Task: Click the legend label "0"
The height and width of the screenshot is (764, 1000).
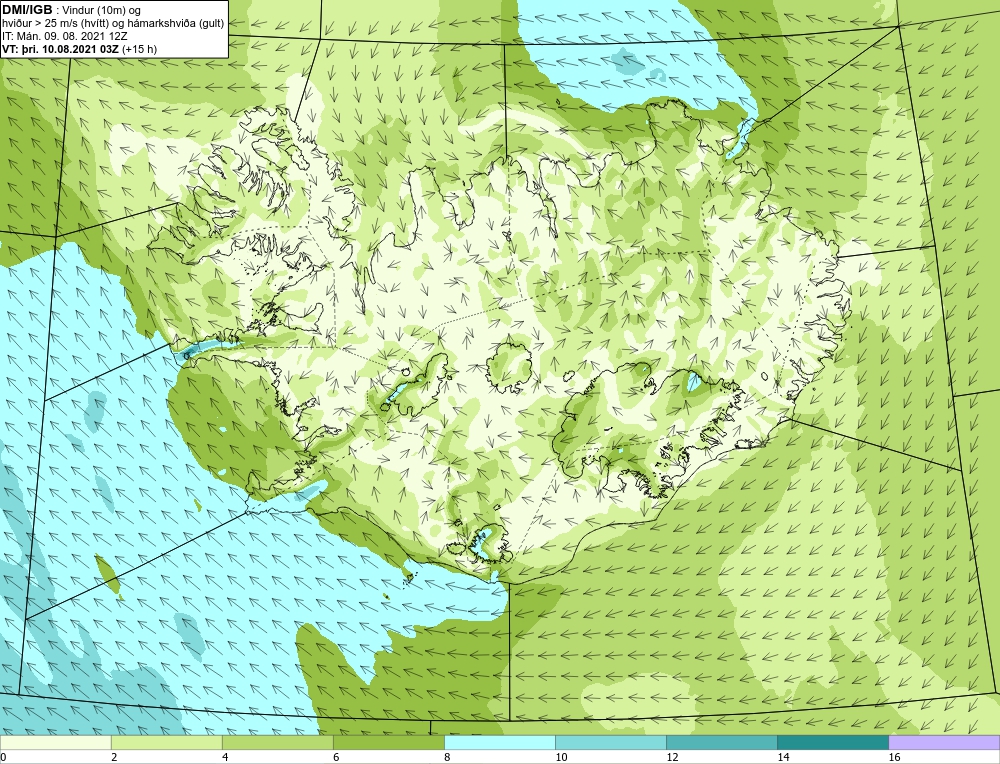Action: [3, 757]
